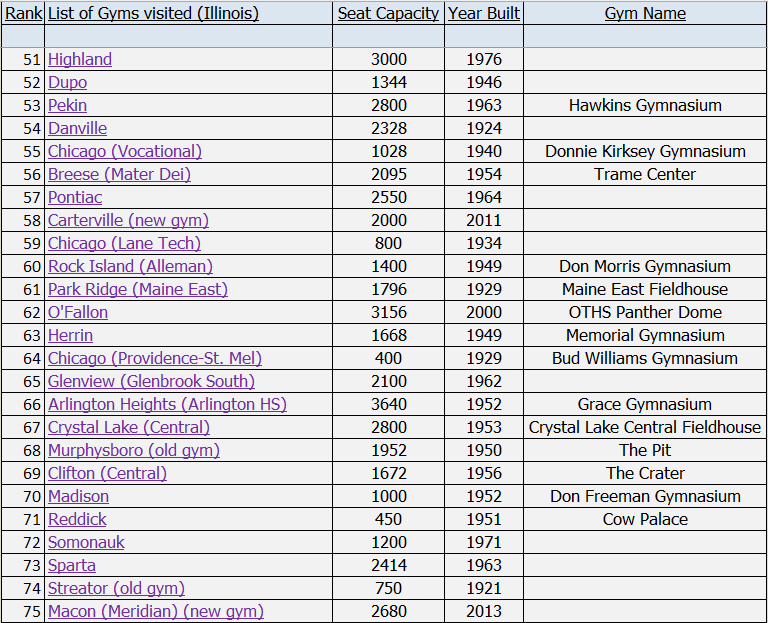Click the Gym Name column header

(645, 13)
